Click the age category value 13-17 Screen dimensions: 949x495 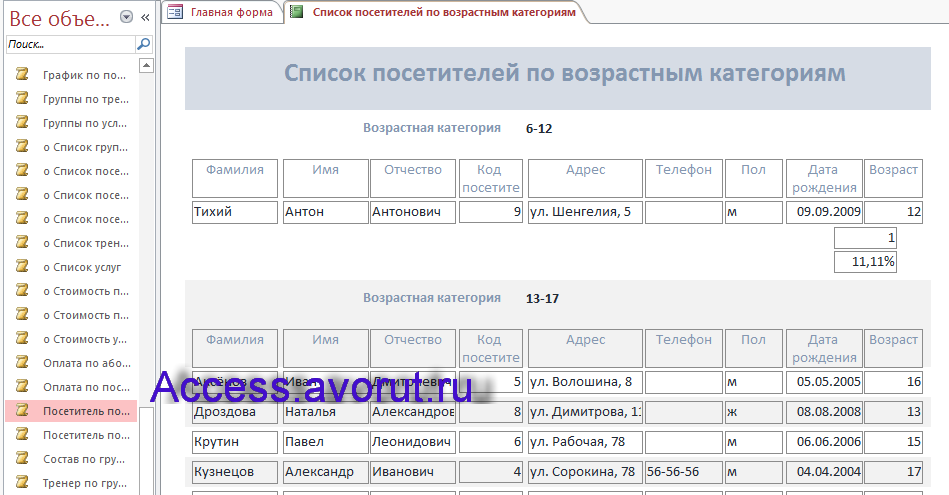pos(542,298)
